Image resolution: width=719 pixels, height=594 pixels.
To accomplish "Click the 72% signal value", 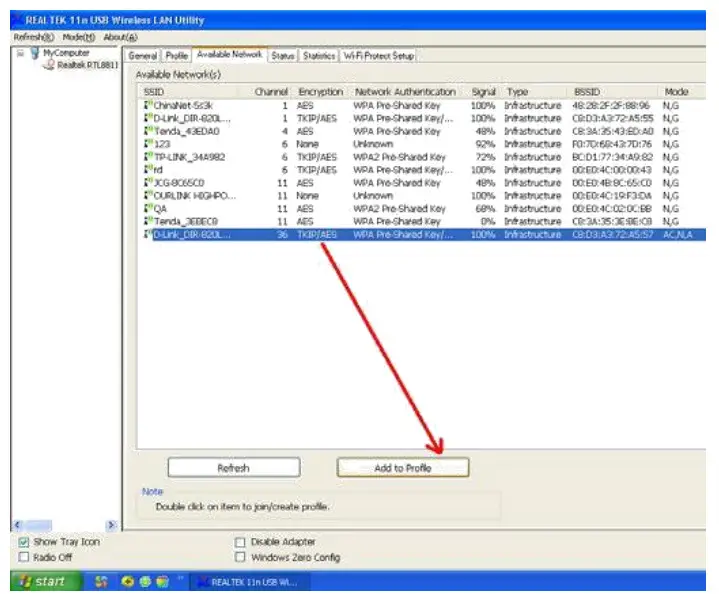I will [x=486, y=157].
